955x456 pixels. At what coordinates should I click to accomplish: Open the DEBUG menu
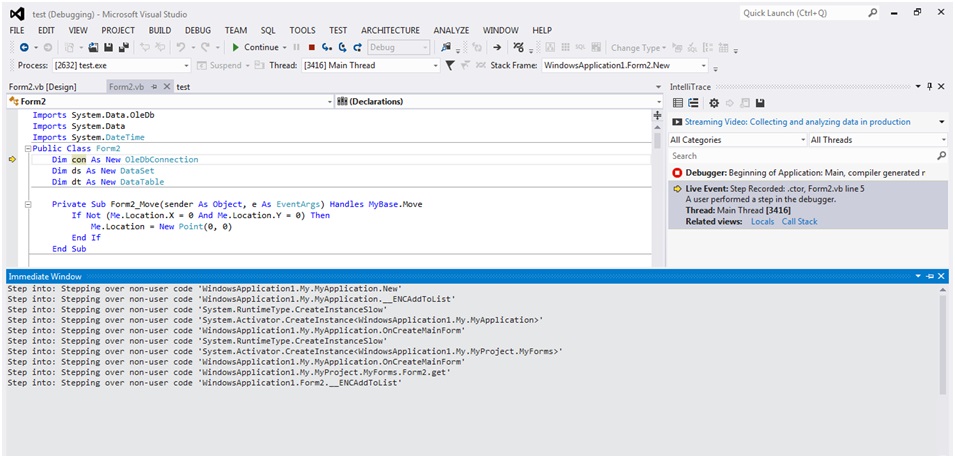(x=198, y=30)
